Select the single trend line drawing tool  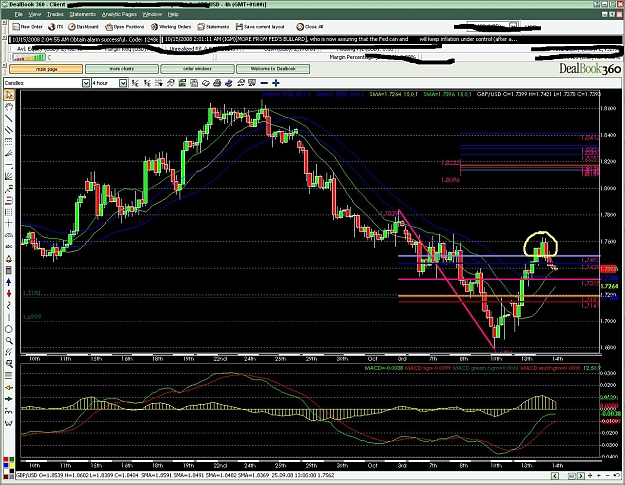coord(9,118)
